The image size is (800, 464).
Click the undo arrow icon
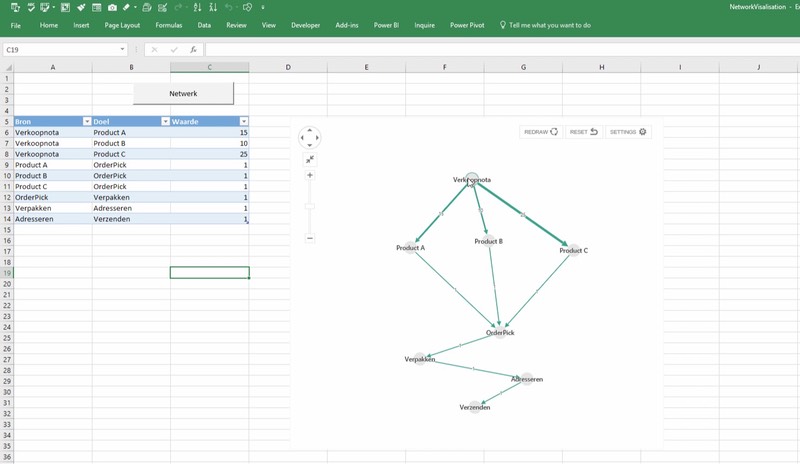229,7
